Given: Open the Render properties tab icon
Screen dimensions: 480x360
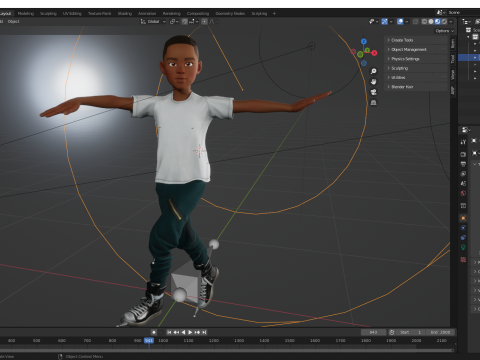Looking at the screenshot, I should 463,154.
